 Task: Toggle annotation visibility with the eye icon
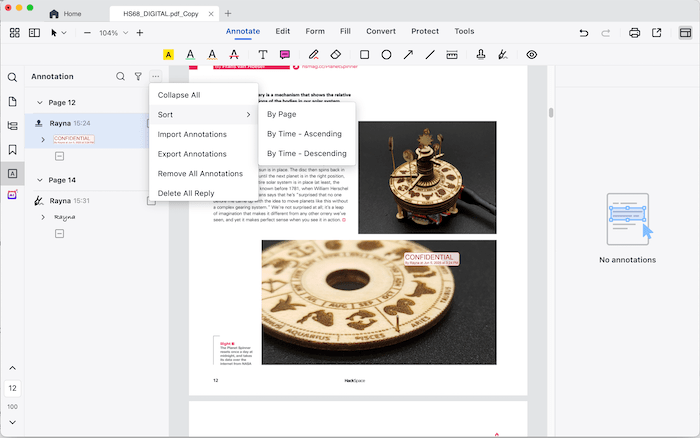(531, 54)
